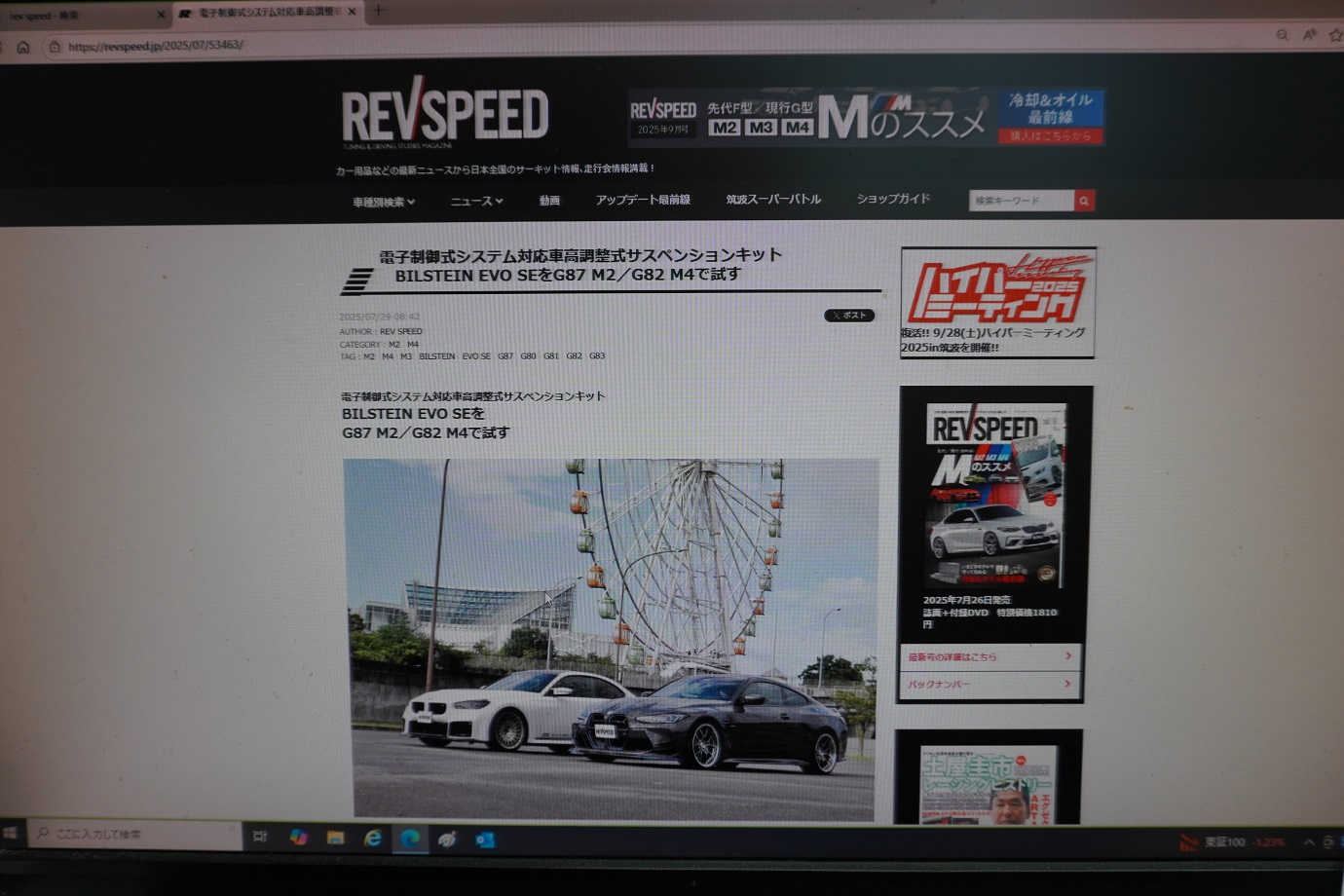Expand the ニュース dropdown menu
Image resolution: width=1344 pixels, height=896 pixels.
(x=476, y=202)
